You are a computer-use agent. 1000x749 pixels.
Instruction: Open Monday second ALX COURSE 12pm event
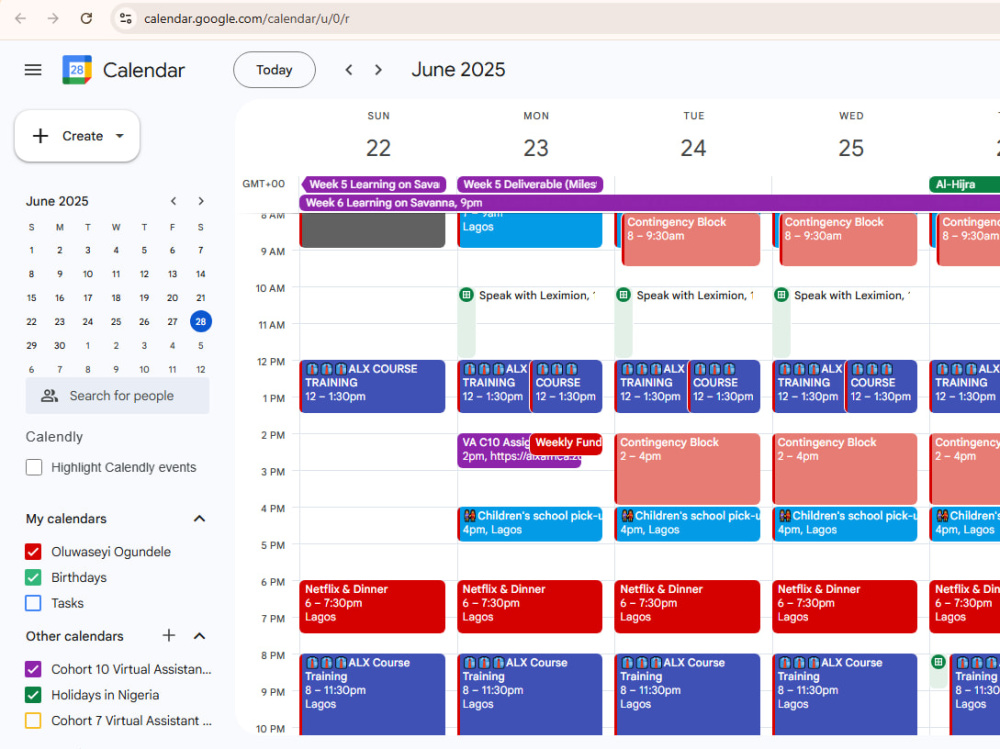click(566, 386)
